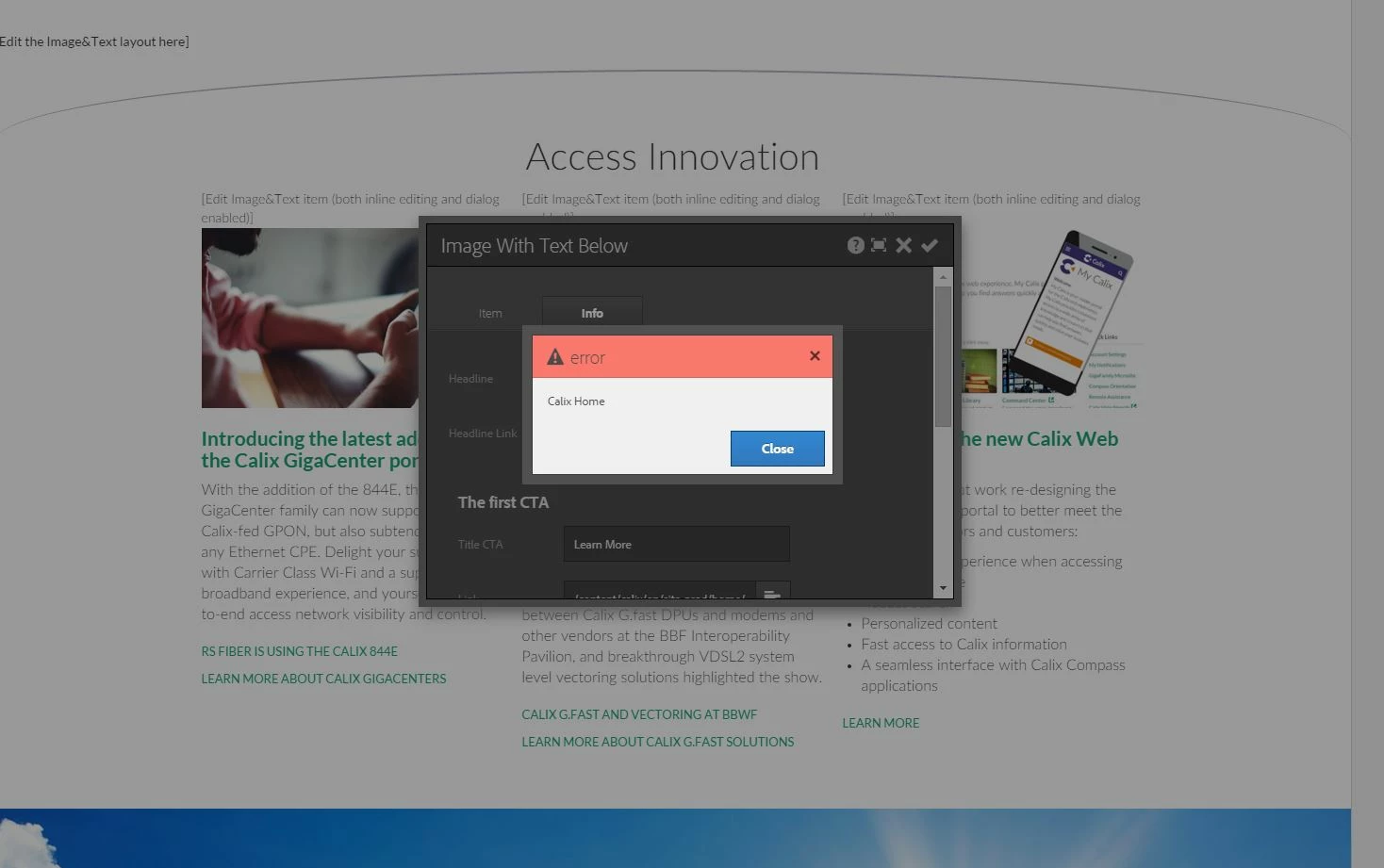Viewport: 1384px width, 868px height.
Task: Switch to the Item tab
Action: [490, 313]
